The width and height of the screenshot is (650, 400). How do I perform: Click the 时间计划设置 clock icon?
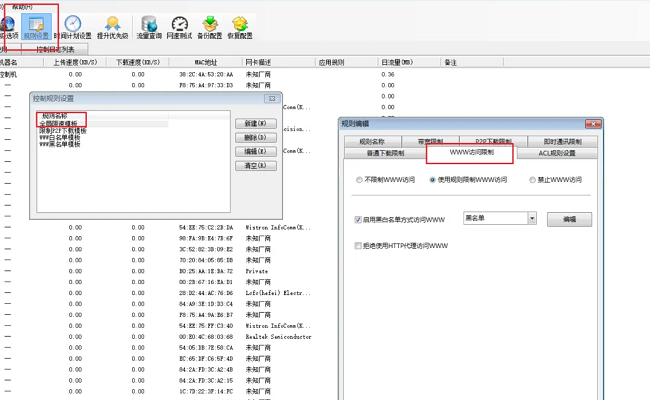[x=73, y=27]
